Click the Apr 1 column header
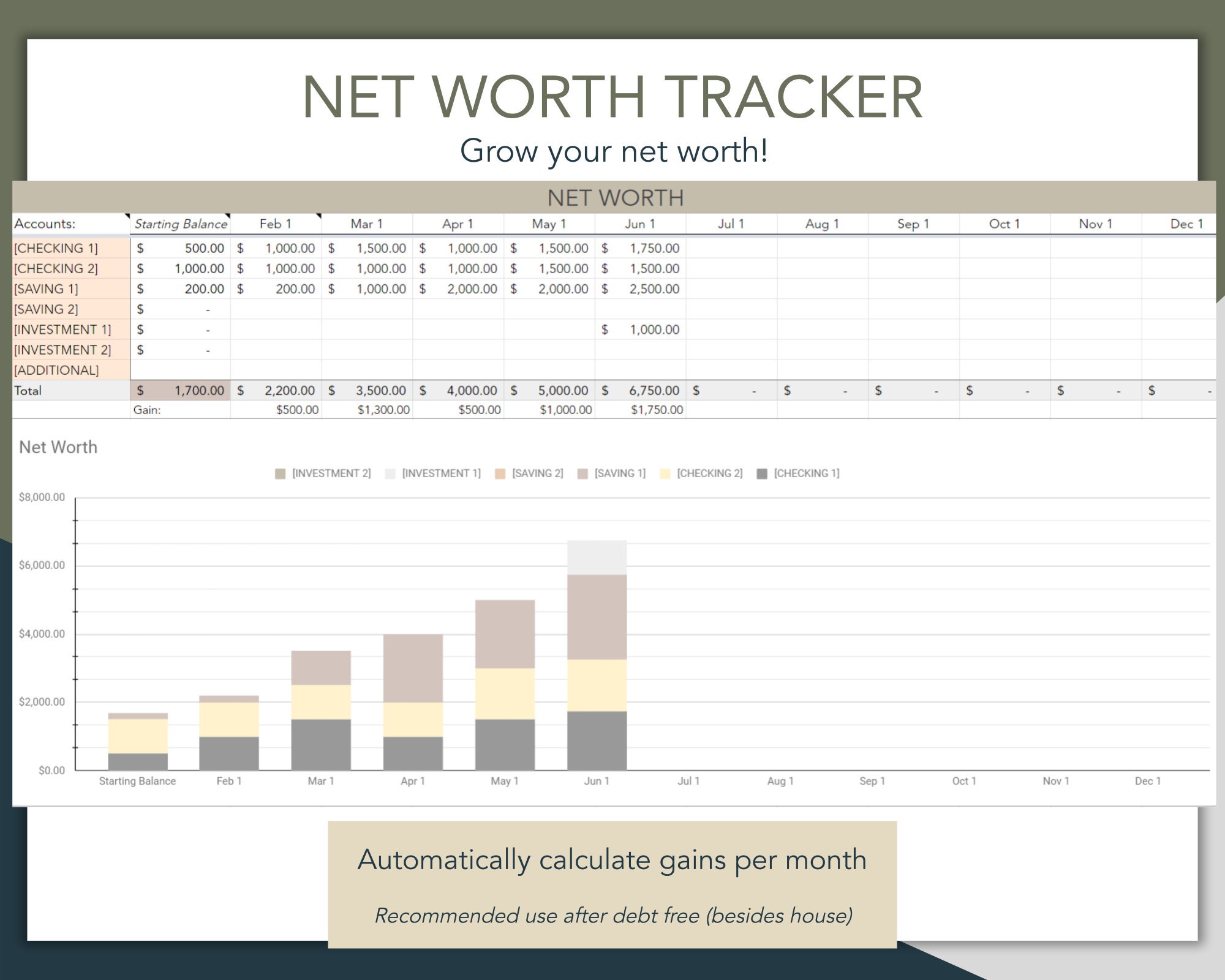The image size is (1225, 980). (x=458, y=224)
